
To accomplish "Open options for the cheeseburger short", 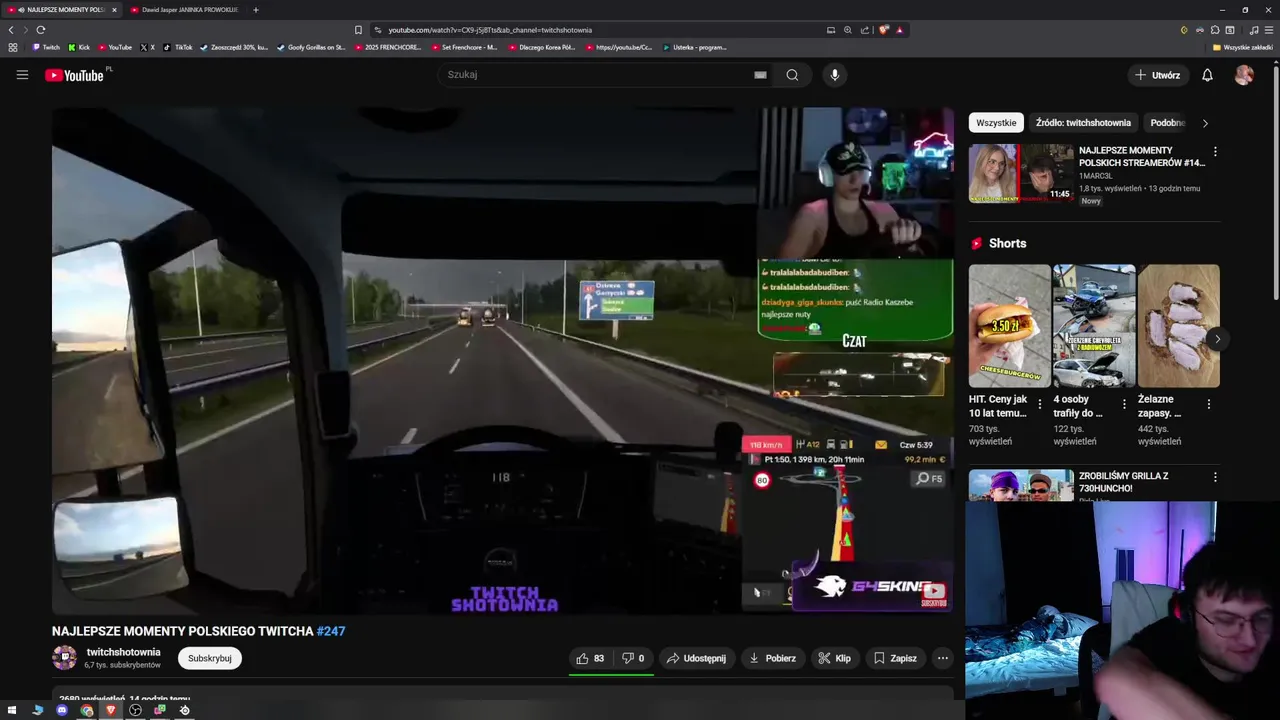I will 1039,405.
